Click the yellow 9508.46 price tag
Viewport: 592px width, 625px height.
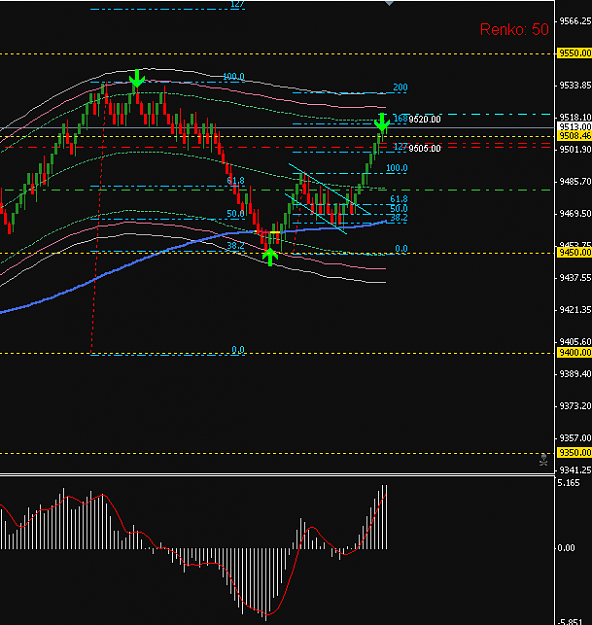pyautogui.click(x=574, y=136)
